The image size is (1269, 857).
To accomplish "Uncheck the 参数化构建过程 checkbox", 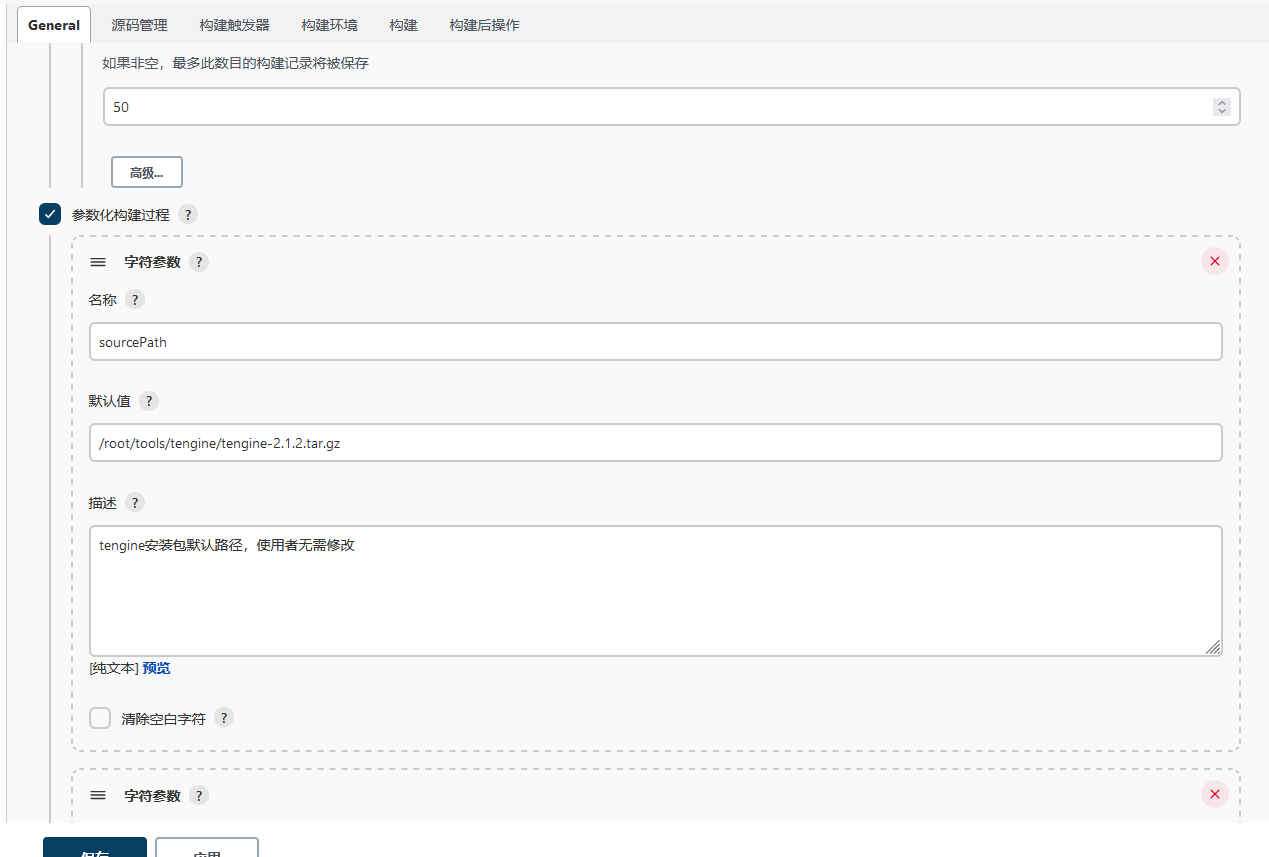I will tap(50, 214).
